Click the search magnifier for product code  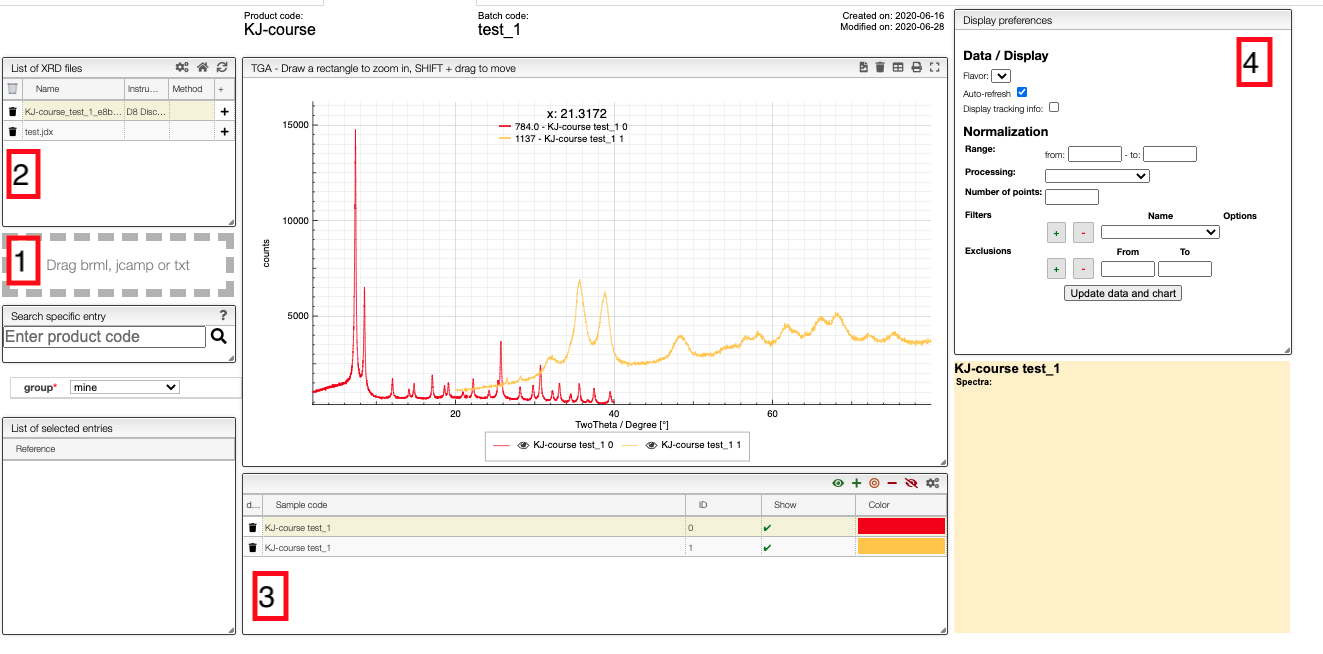(219, 337)
